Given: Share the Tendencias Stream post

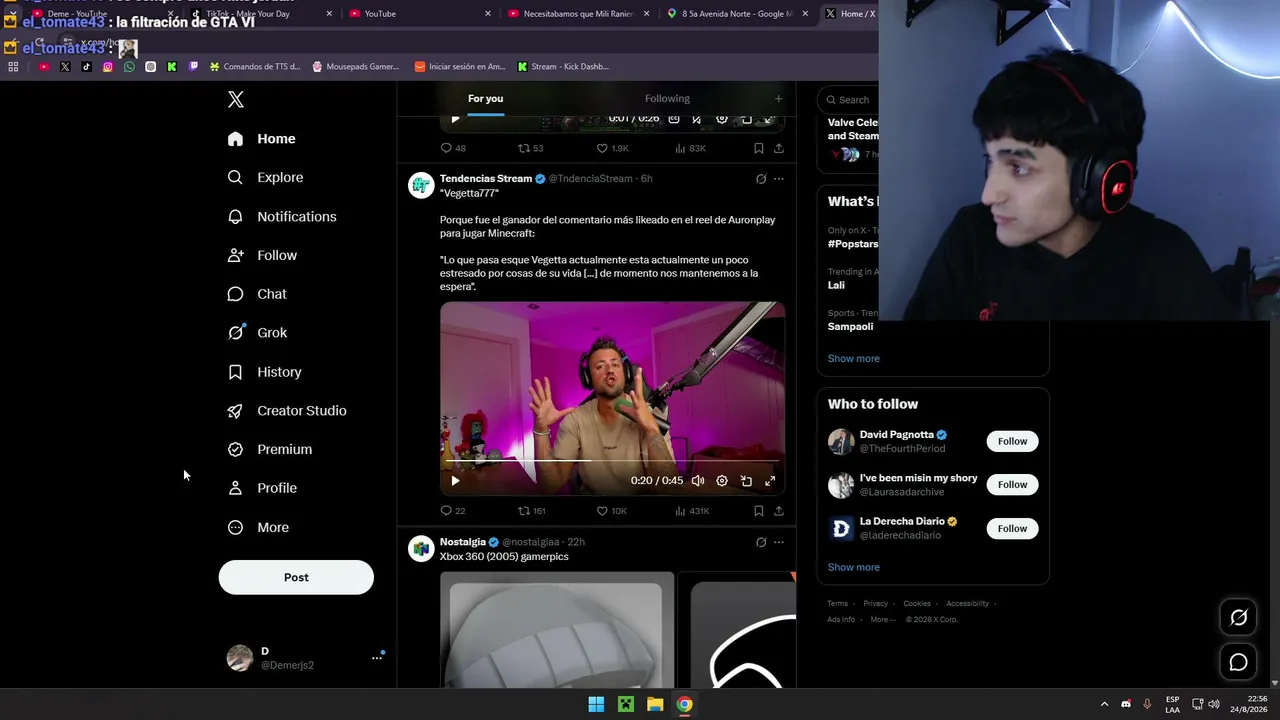Looking at the screenshot, I should click(778, 511).
